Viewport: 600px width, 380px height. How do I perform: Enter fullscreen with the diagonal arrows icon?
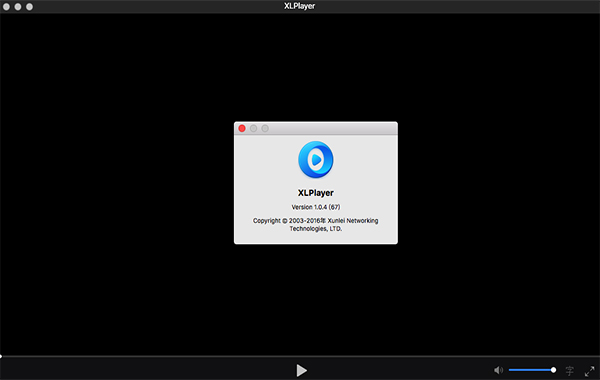590,371
